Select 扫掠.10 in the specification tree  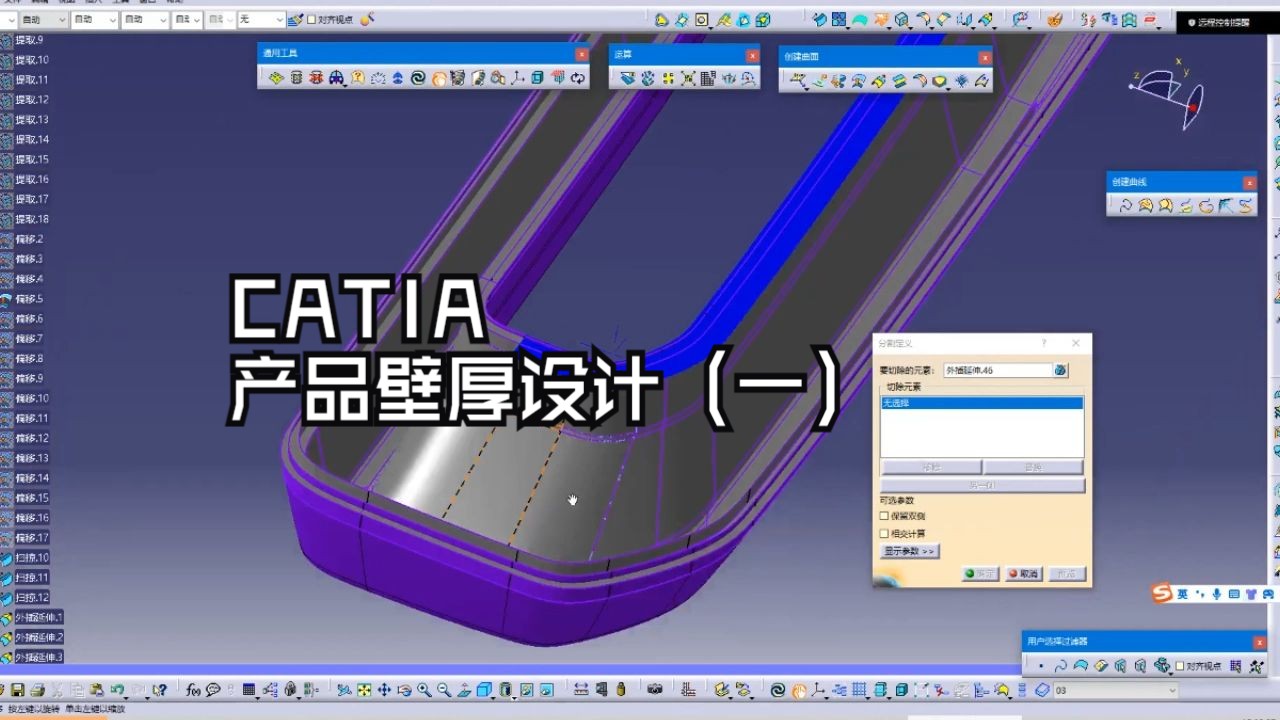[x=32, y=558]
